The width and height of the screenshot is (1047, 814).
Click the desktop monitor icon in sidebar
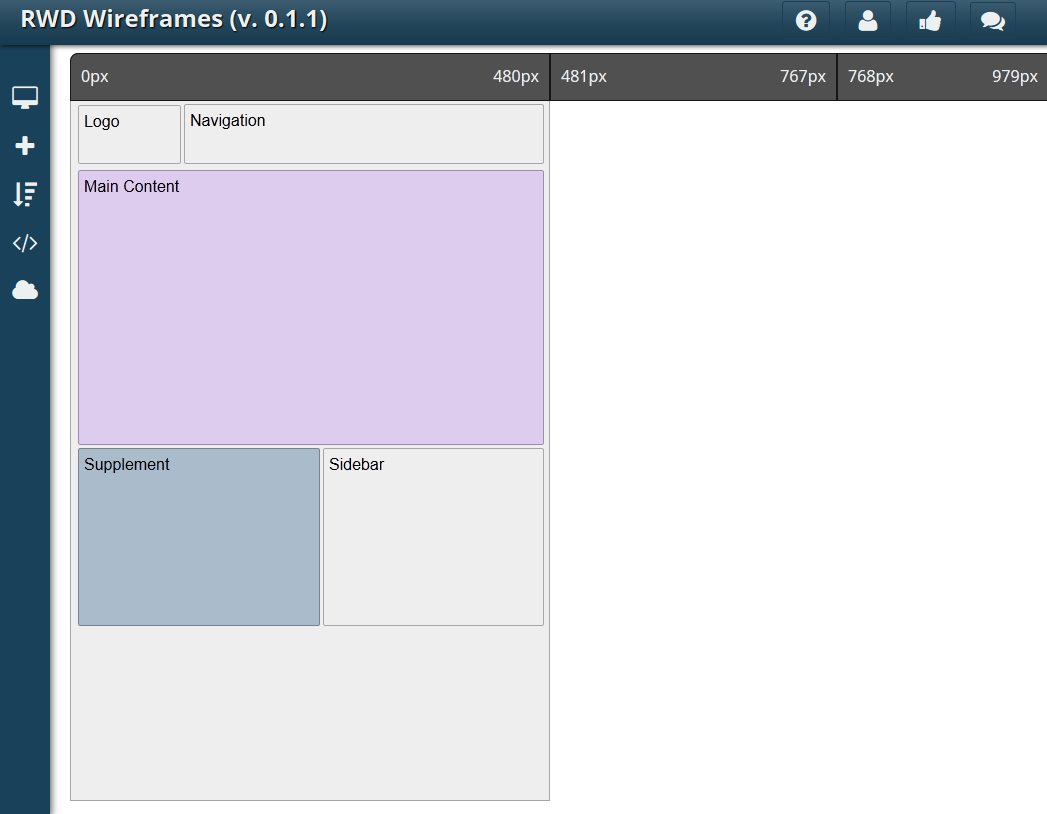[25, 97]
